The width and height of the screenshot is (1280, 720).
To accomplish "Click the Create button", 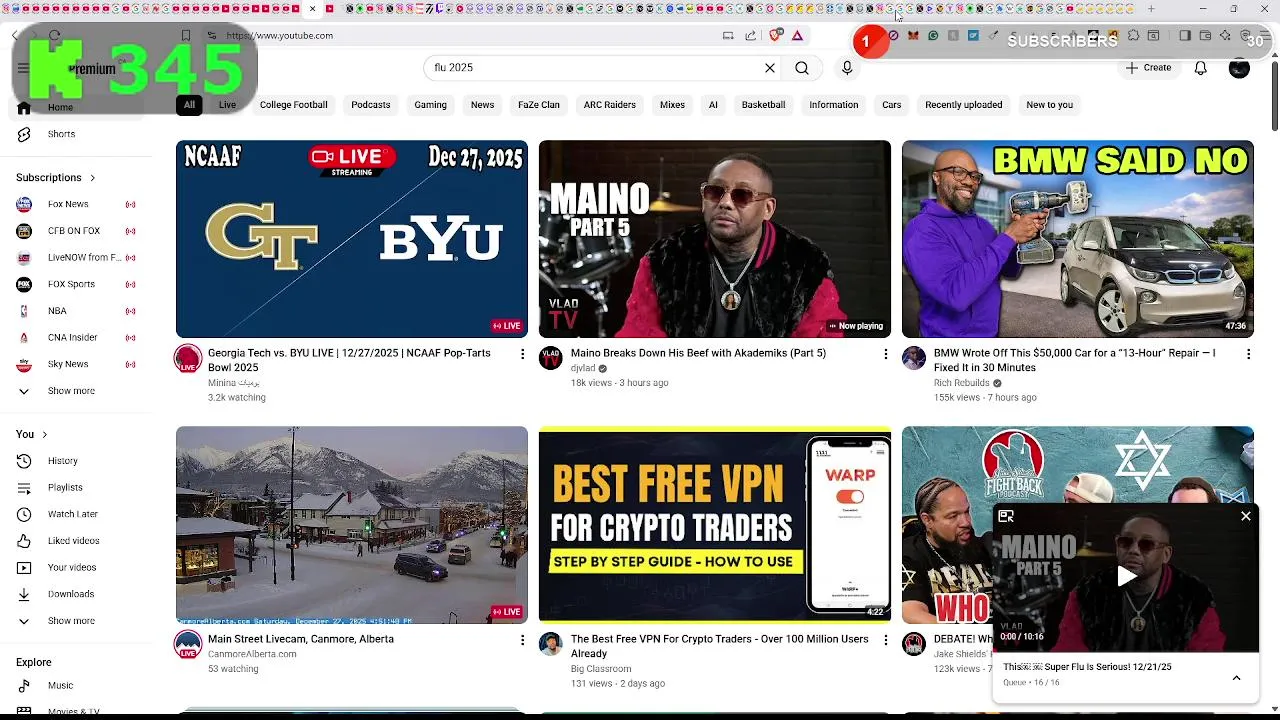I will (1148, 68).
